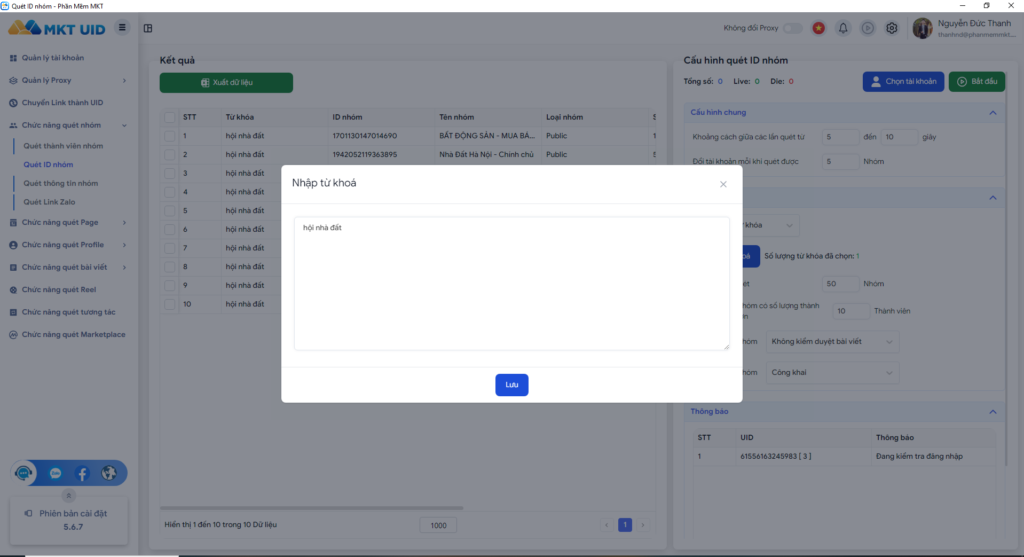The height and width of the screenshot is (557, 1024).
Task: Select Quét thành viên nhóm menu item
Action: 63,146
